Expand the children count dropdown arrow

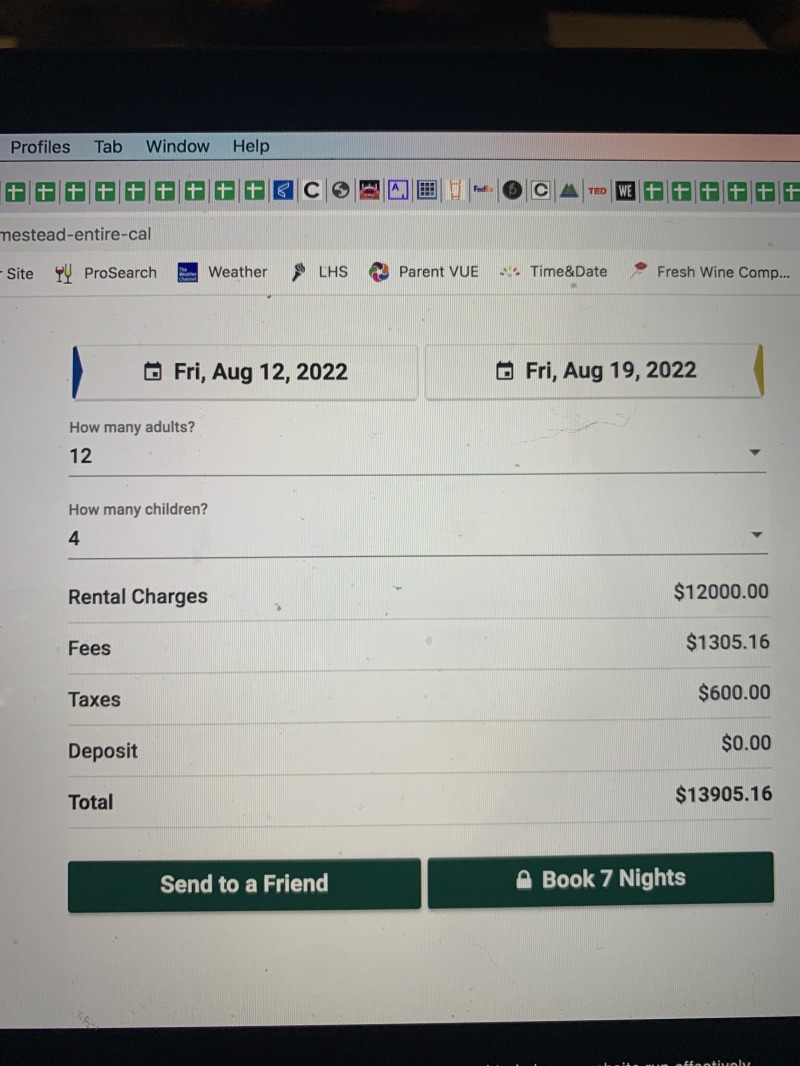757,535
